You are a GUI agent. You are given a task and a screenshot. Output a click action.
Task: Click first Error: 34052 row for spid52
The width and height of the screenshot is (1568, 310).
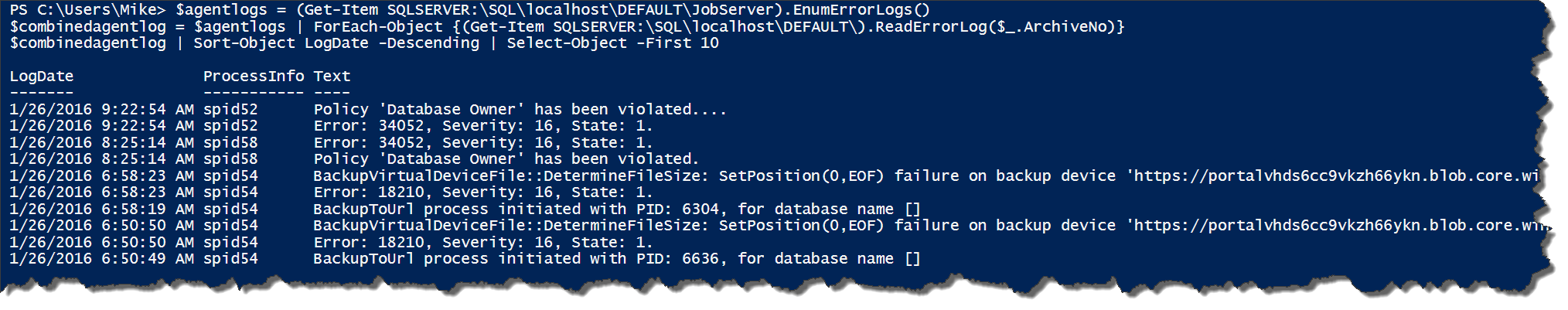pyautogui.click(x=331, y=126)
